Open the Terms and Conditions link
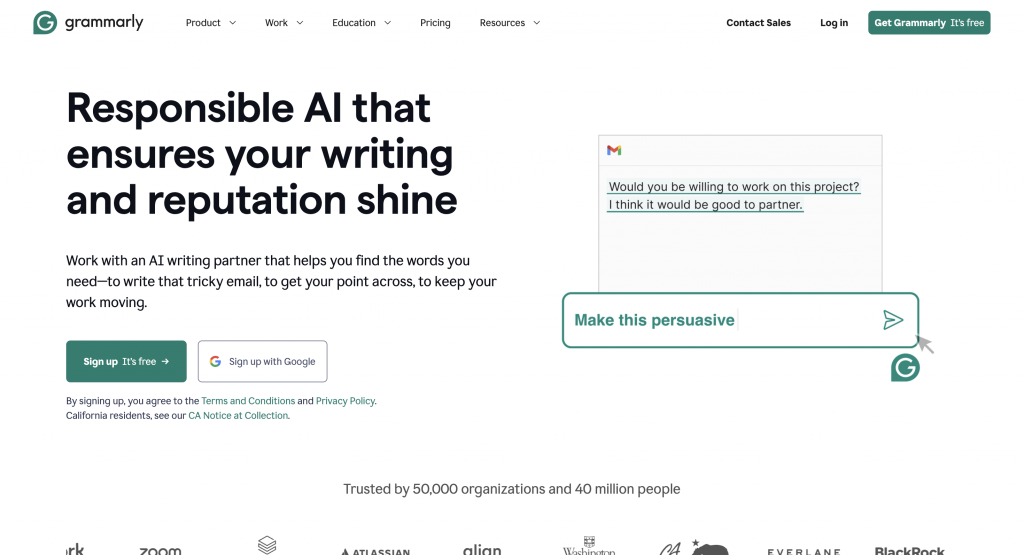This screenshot has height=555, width=1024. (248, 401)
